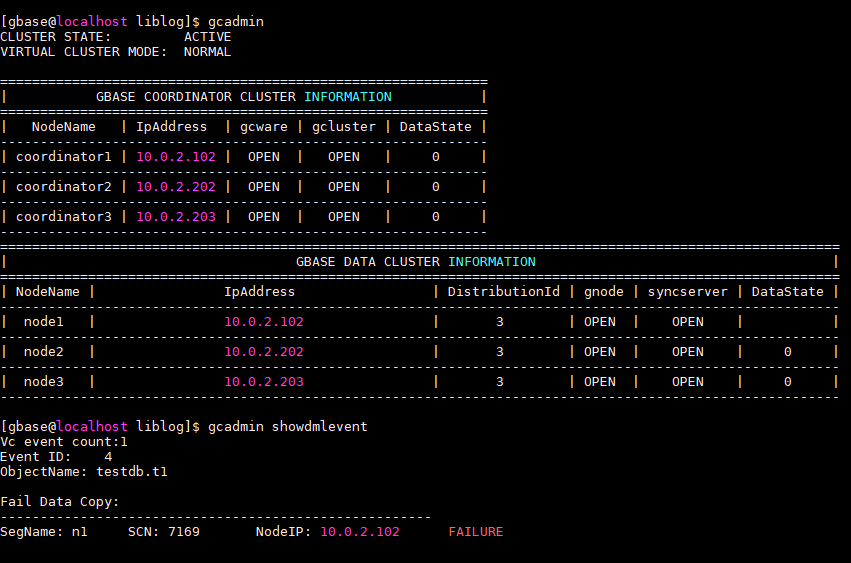Viewport: 851px width, 563px height.
Task: Click the 'CLUSTER STATE:' label
Action: click(55, 37)
